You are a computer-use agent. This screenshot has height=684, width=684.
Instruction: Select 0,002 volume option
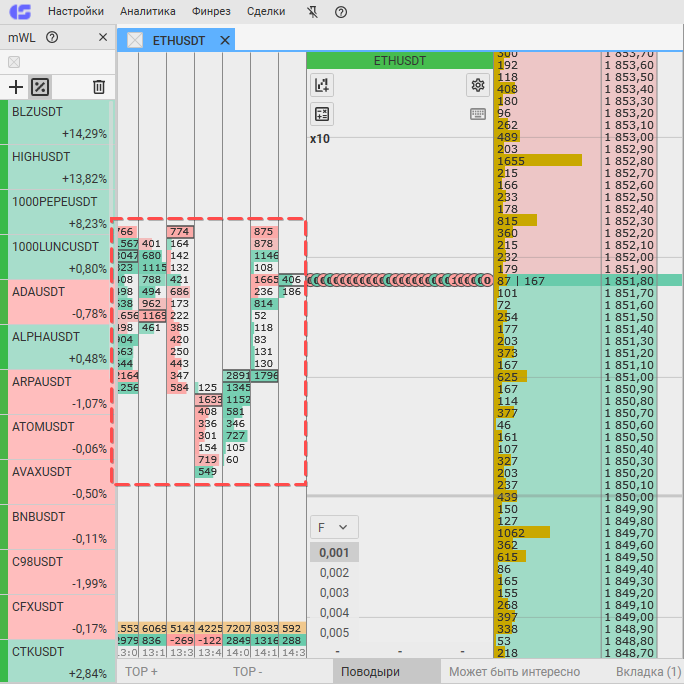(334, 573)
